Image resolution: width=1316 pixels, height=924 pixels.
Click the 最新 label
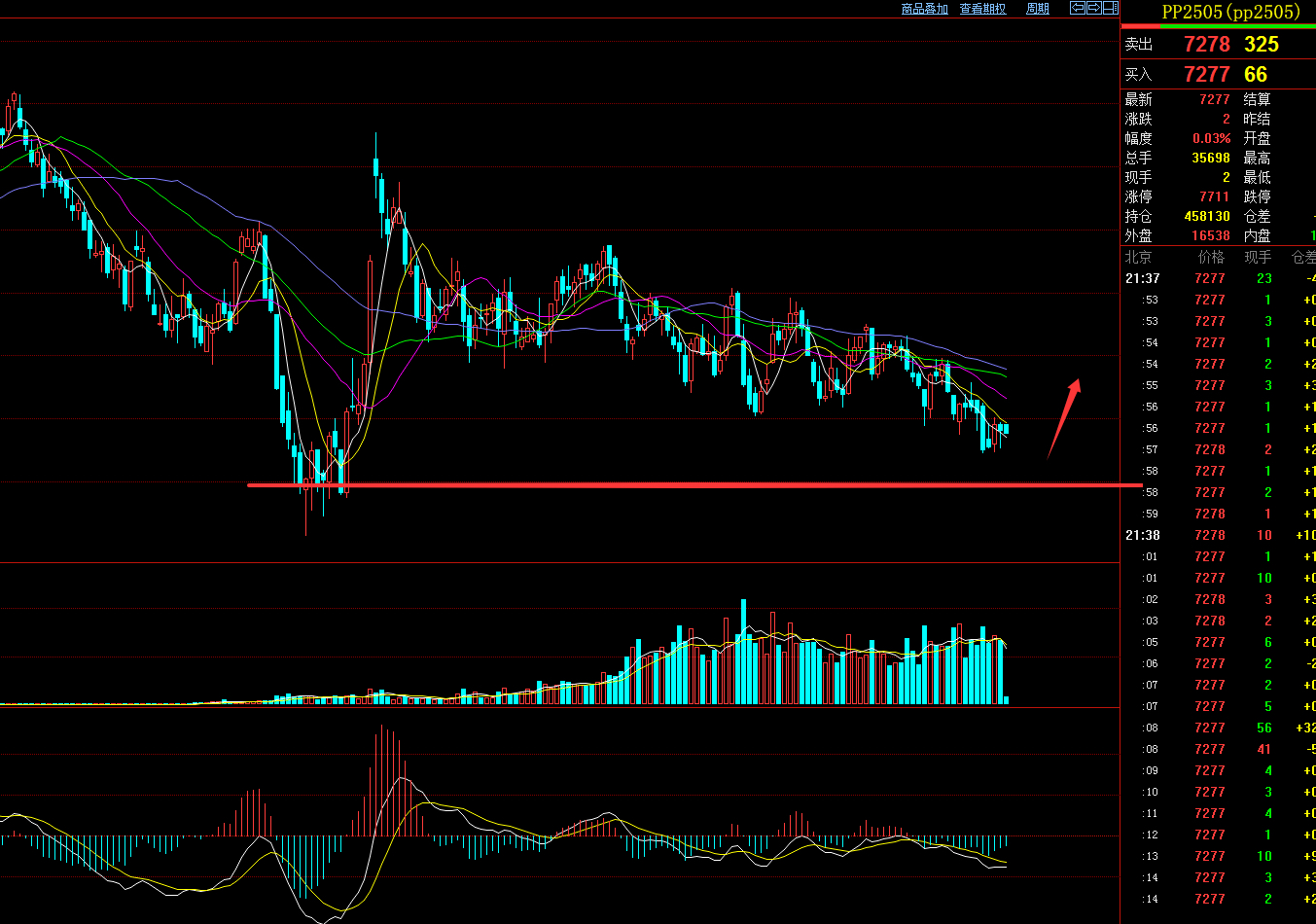(x=1139, y=99)
